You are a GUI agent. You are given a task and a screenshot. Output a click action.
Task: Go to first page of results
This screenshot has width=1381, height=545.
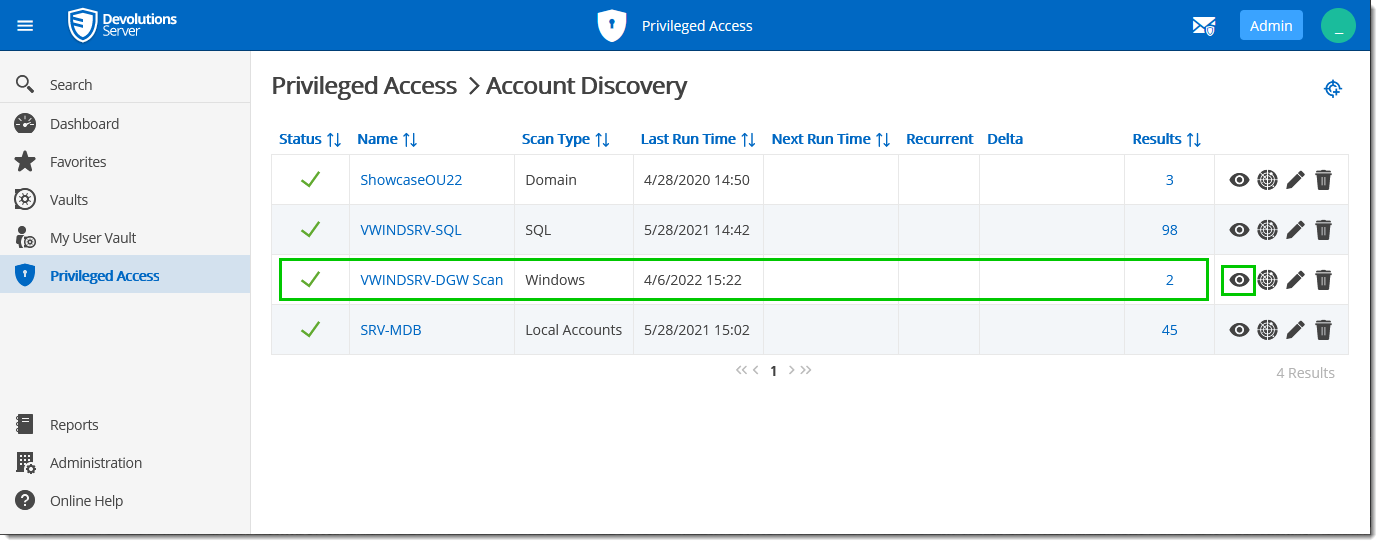pyautogui.click(x=741, y=370)
